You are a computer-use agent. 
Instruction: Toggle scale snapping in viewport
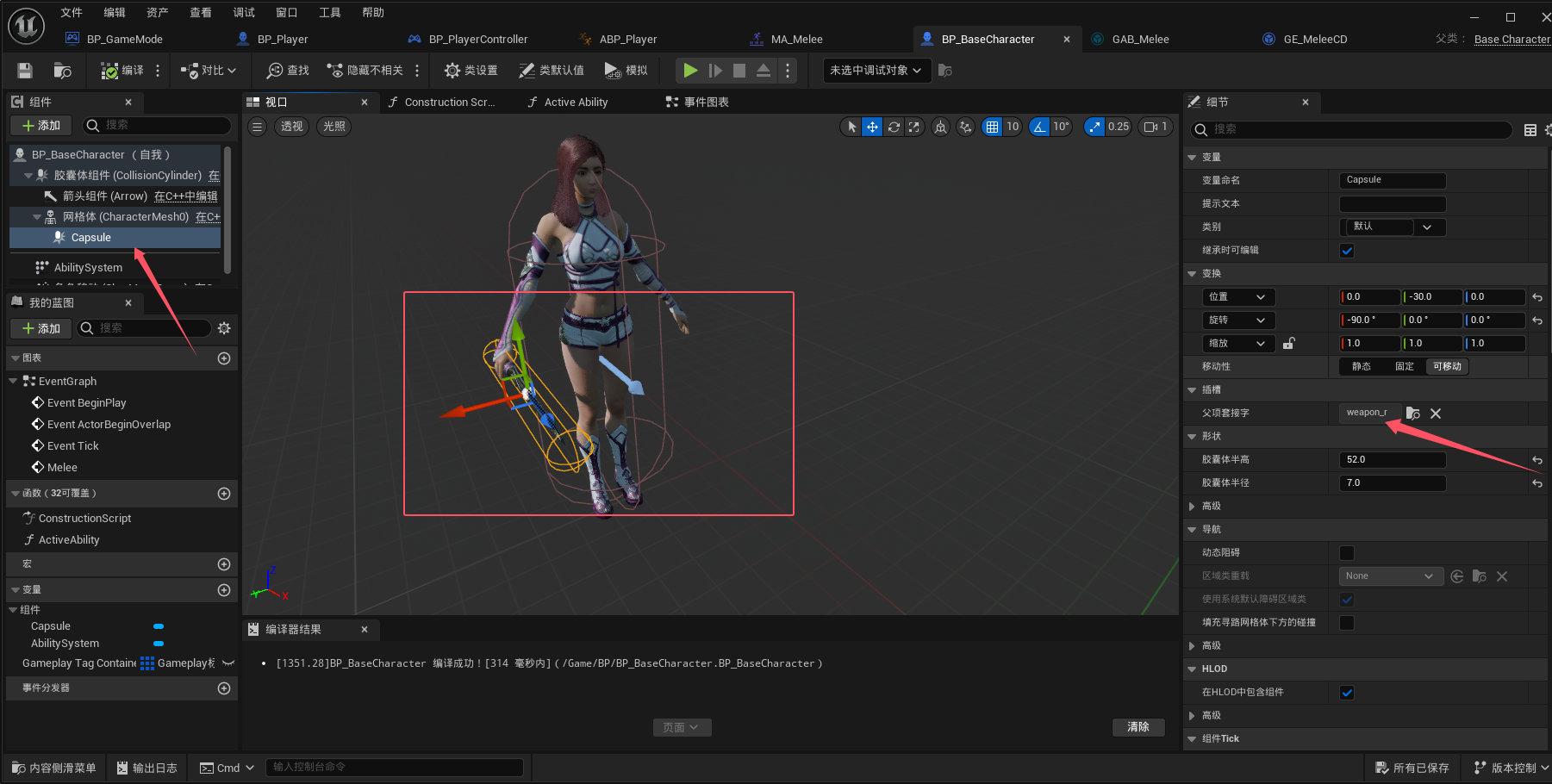1094,127
